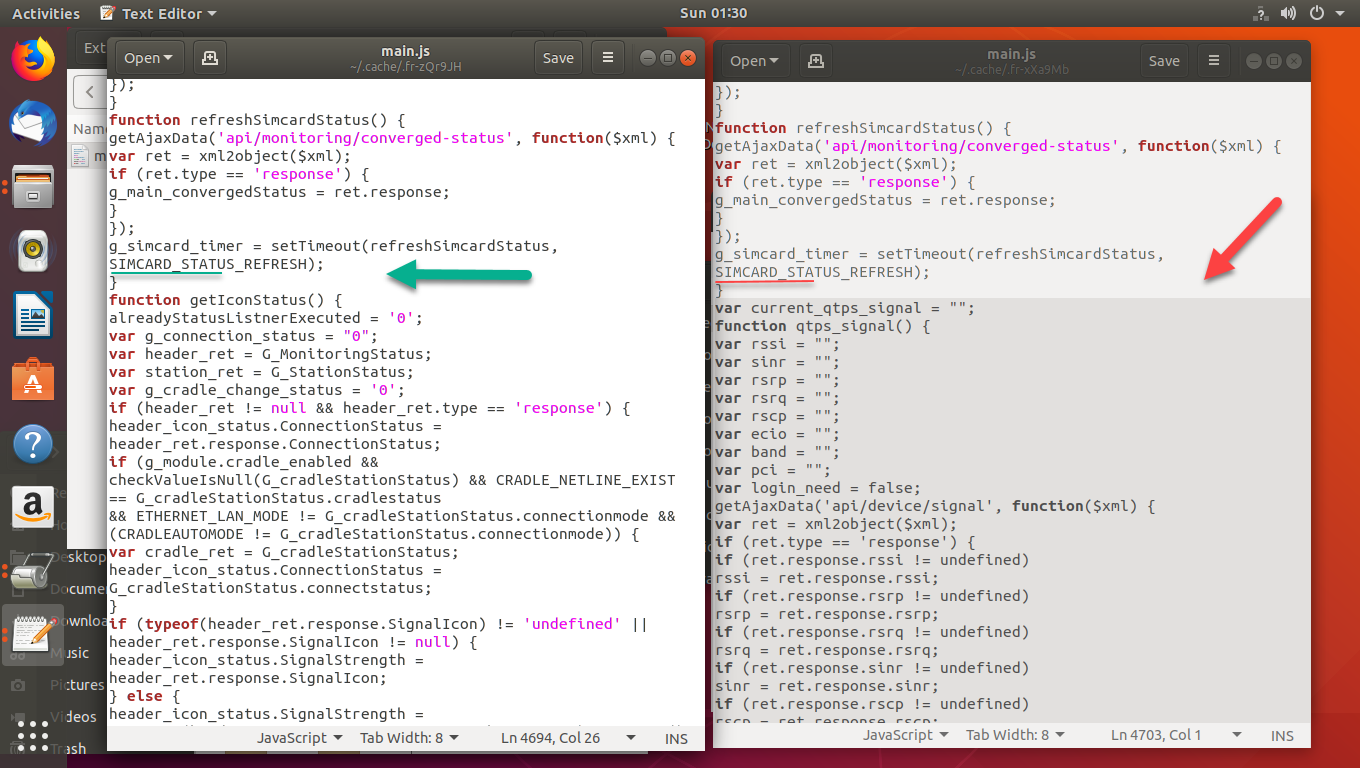The image size is (1360, 768).
Task: Show Applications grid button
Action: coord(33,735)
